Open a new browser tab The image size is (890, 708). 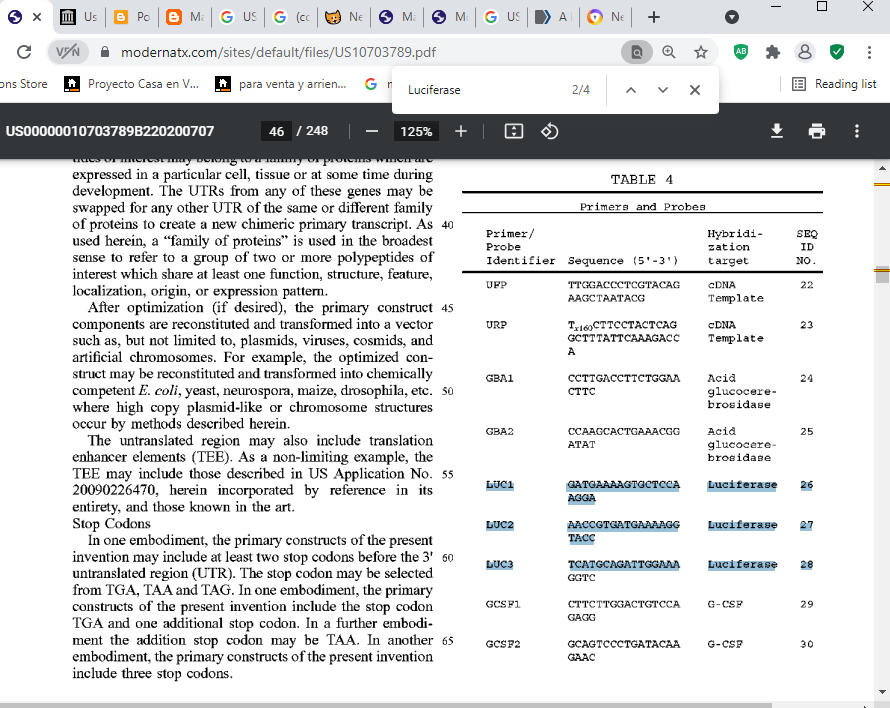pos(654,17)
